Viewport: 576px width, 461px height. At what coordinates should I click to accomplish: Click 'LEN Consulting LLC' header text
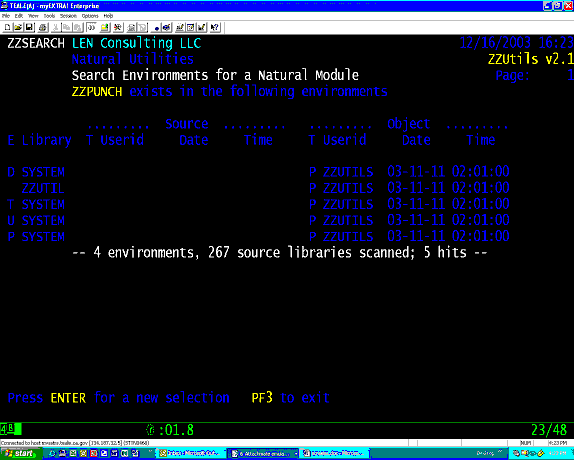[x=136, y=43]
